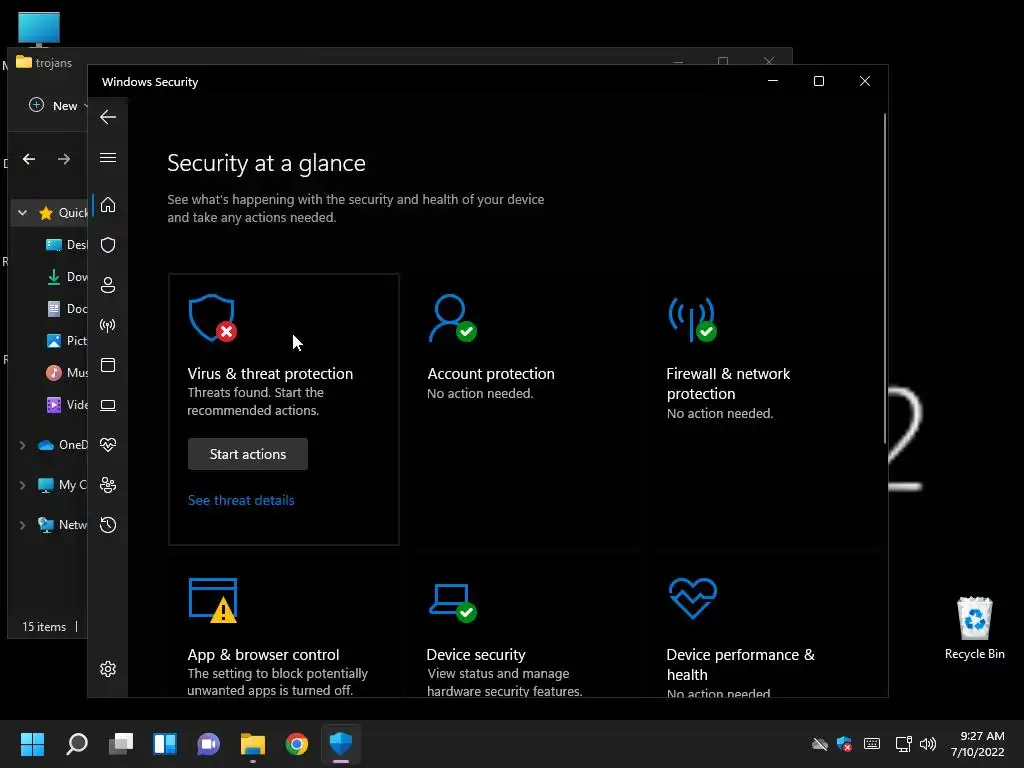The height and width of the screenshot is (768, 1024).
Task: Click the Windows Security tray icon with red X
Action: (x=844, y=744)
